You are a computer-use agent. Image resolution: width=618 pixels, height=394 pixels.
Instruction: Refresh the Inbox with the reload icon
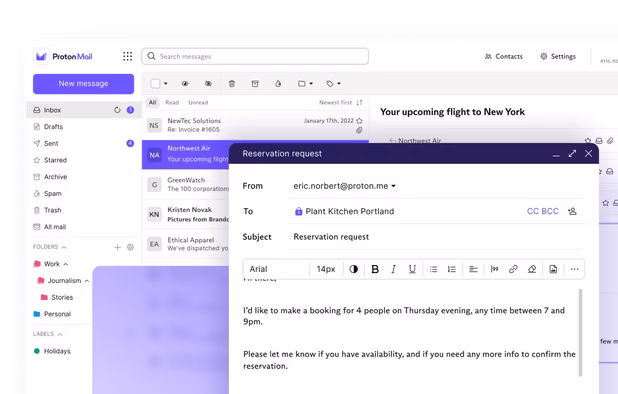click(117, 110)
